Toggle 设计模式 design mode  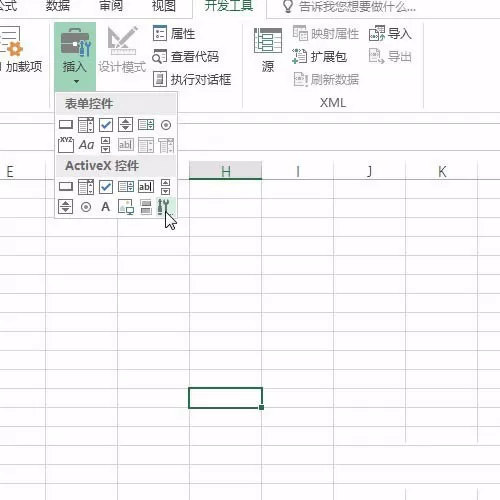[122, 50]
